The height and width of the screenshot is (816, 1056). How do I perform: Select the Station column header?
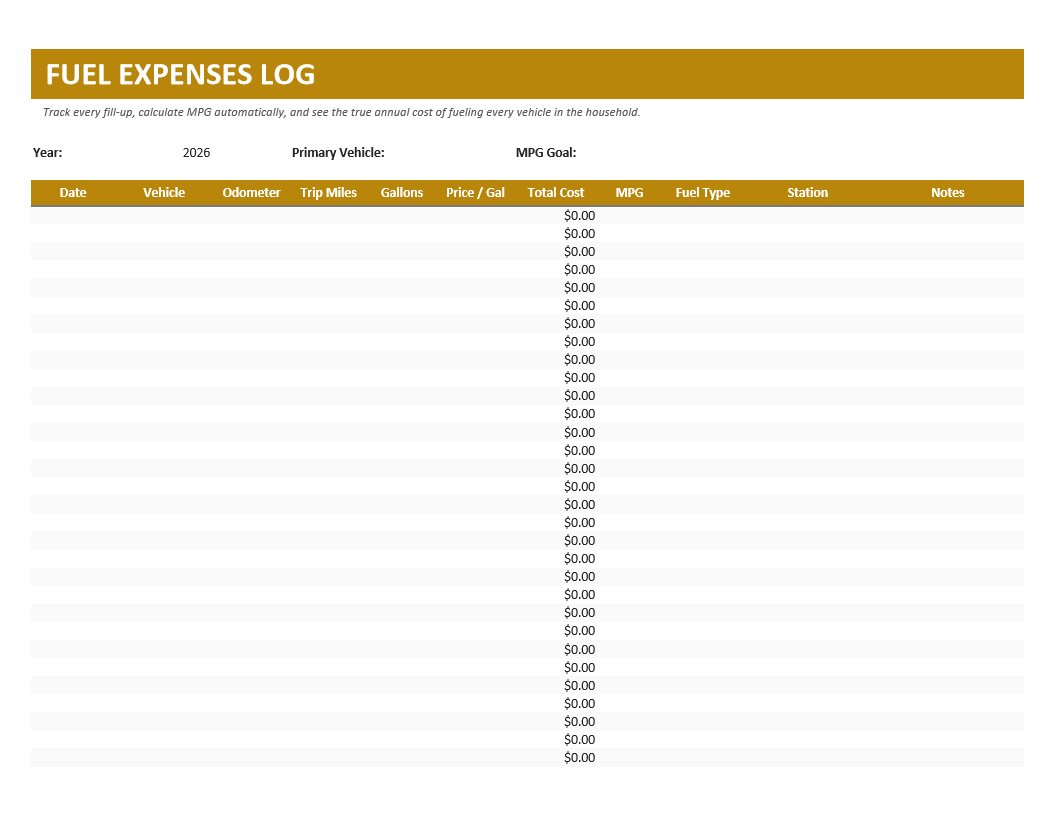click(x=807, y=193)
